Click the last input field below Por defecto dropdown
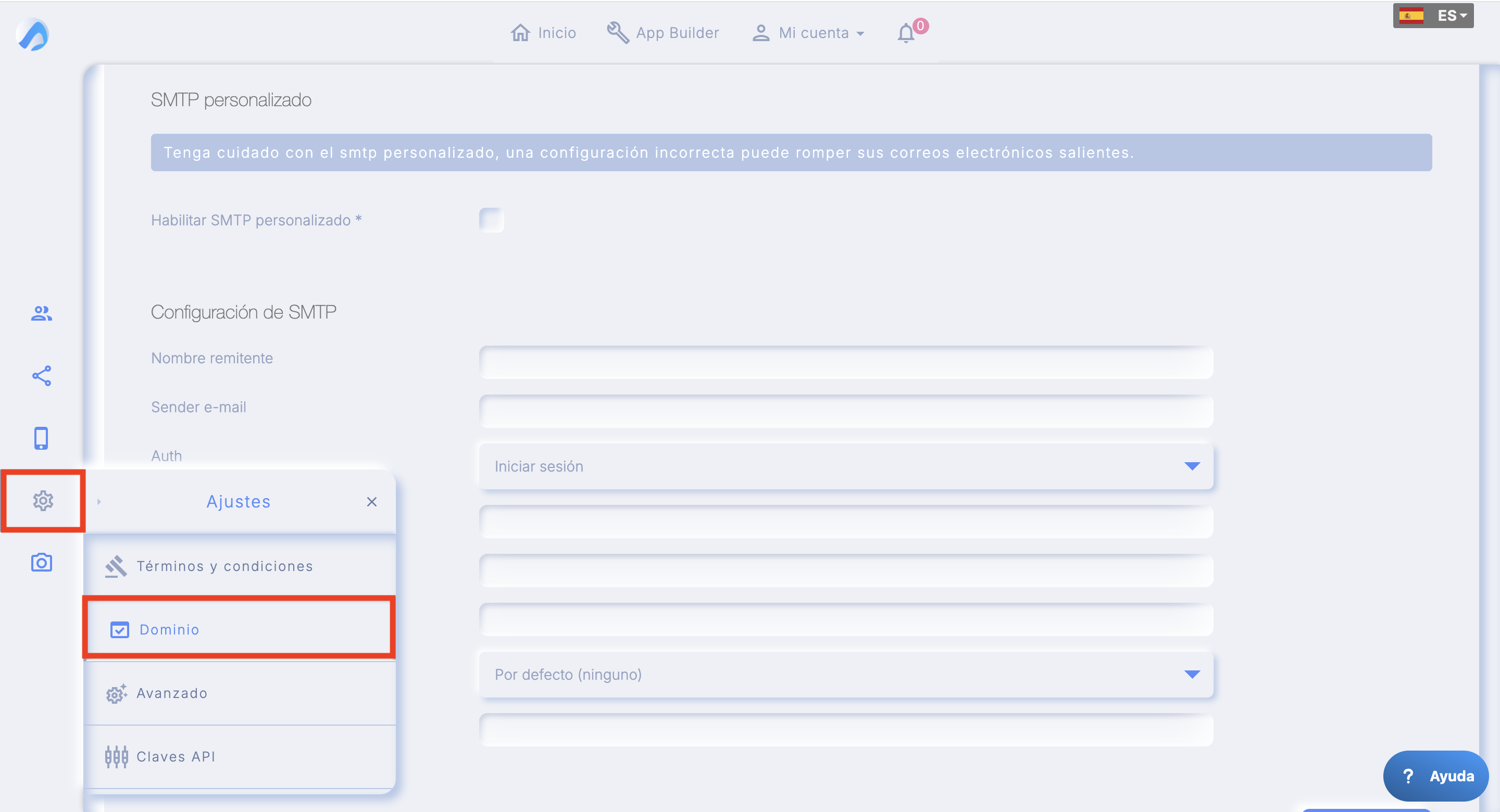 [846, 730]
